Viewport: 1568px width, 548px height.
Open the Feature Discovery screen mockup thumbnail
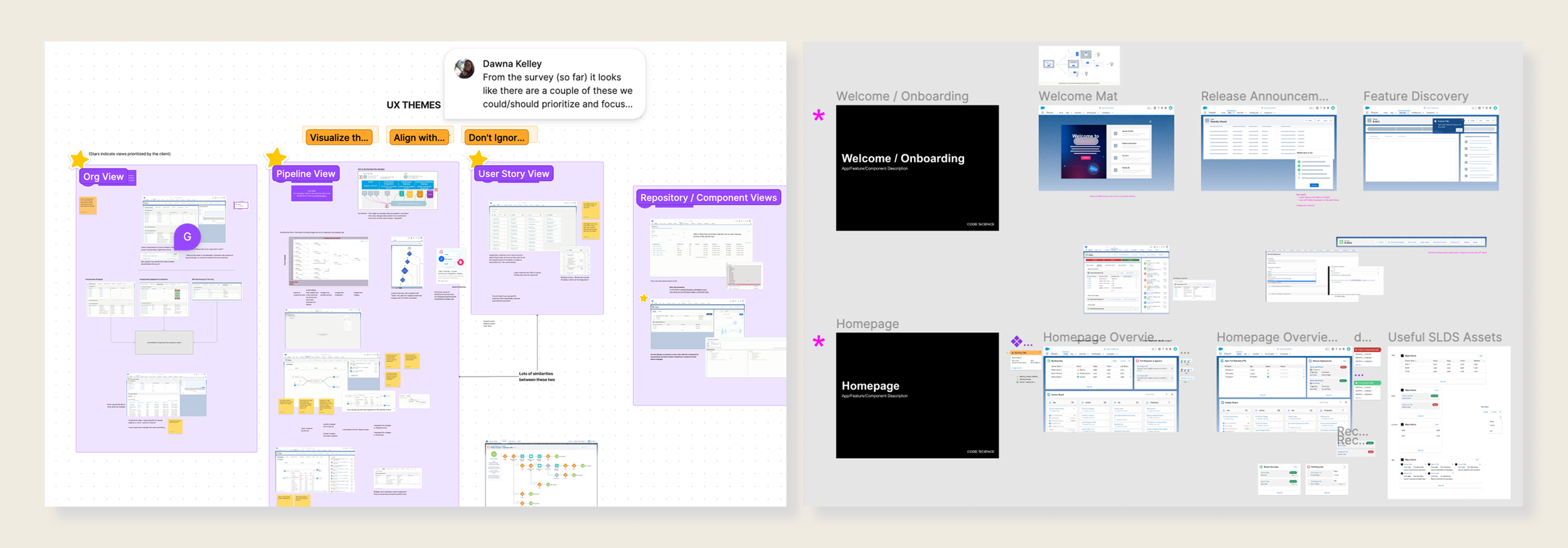click(1431, 148)
